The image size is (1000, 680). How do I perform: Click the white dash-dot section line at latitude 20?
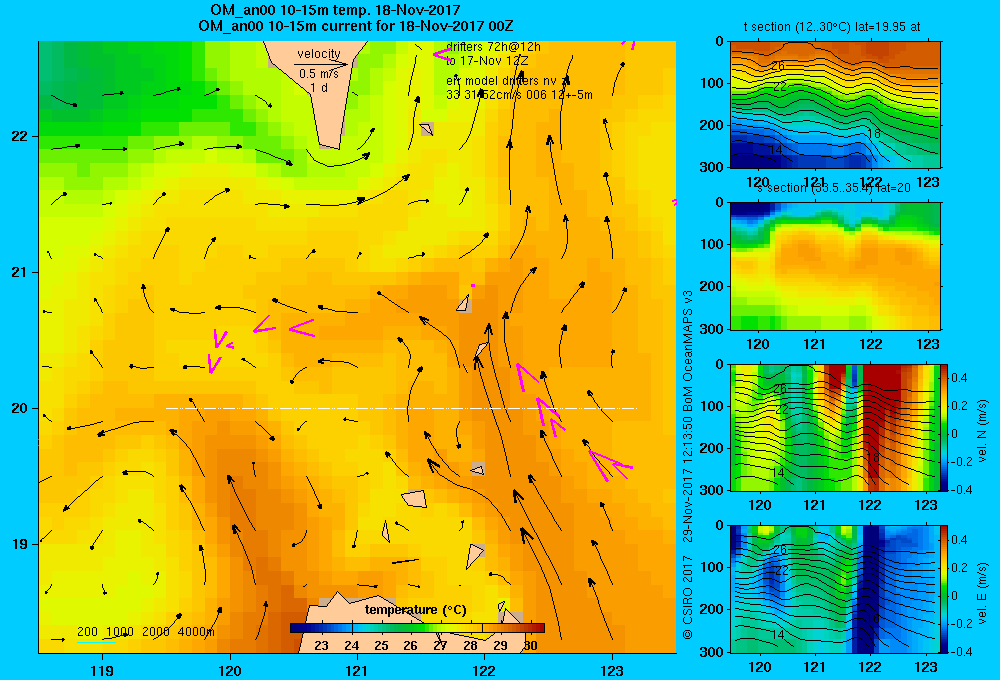point(401,408)
